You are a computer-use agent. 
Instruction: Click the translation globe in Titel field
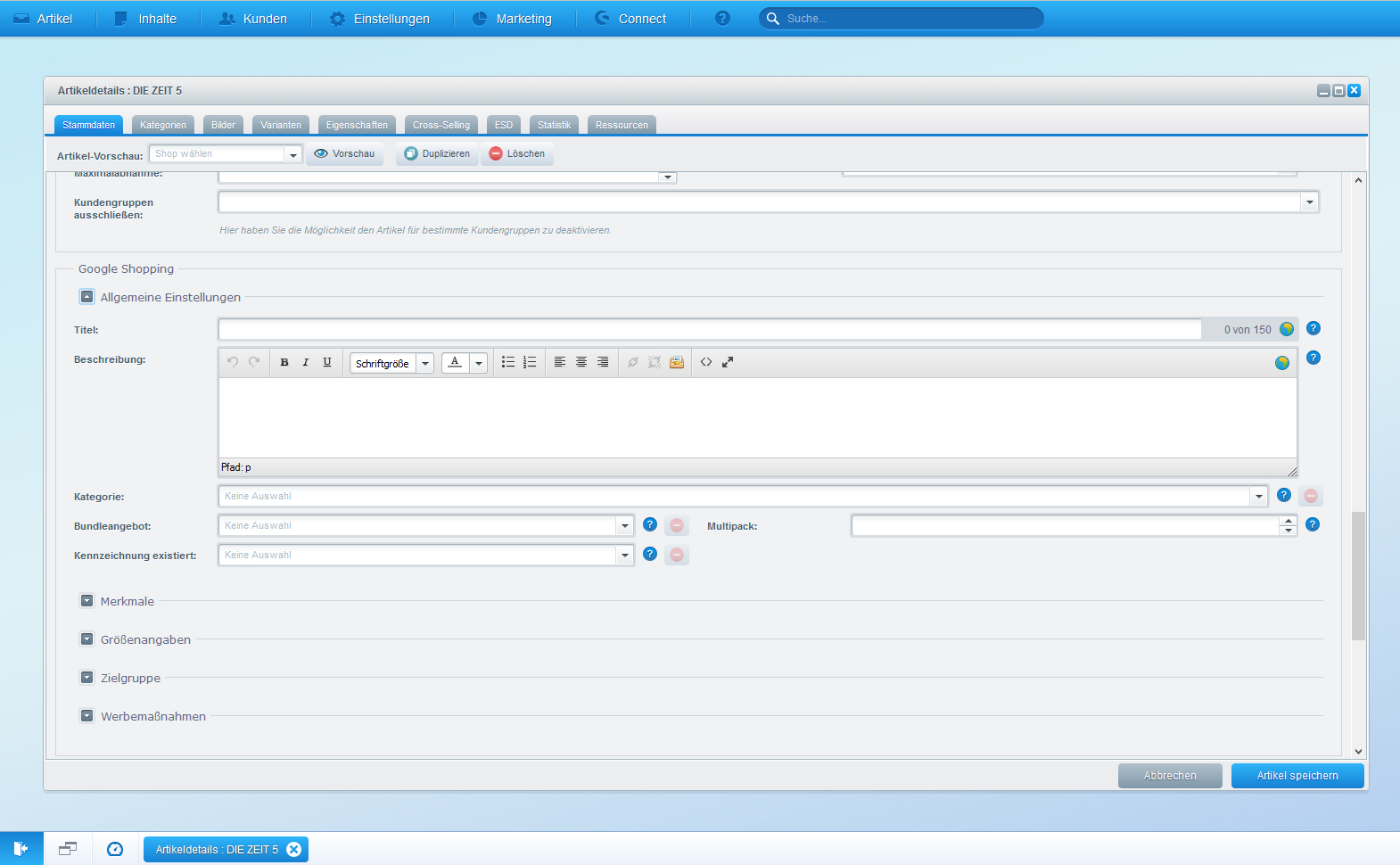pyautogui.click(x=1287, y=330)
